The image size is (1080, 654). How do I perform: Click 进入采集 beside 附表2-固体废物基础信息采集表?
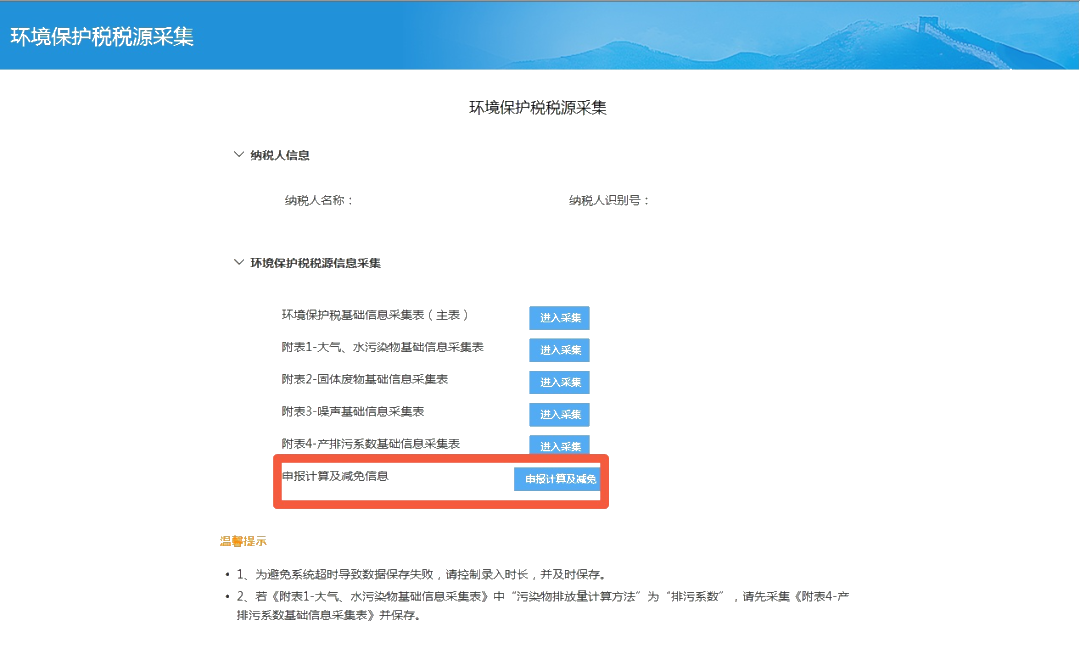point(558,382)
